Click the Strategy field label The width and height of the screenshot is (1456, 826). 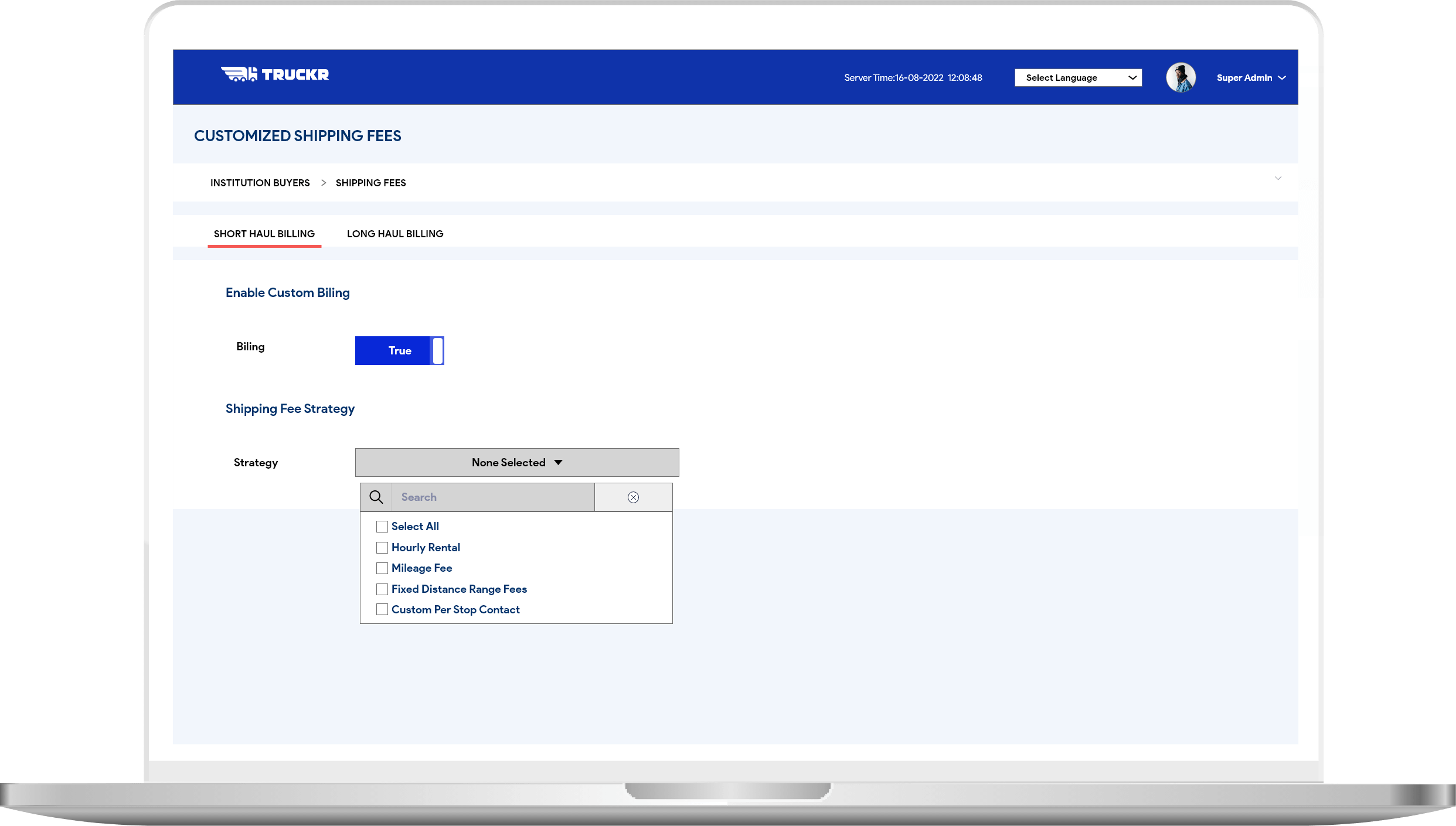pos(256,463)
